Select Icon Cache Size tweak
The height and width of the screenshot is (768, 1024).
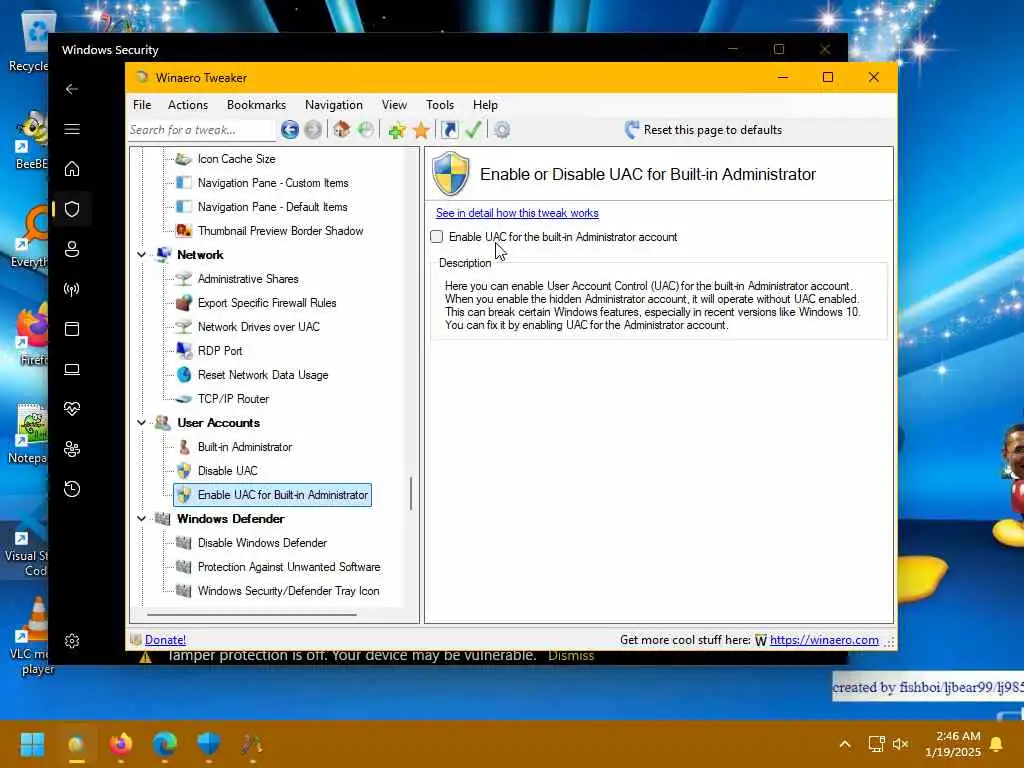(236, 159)
